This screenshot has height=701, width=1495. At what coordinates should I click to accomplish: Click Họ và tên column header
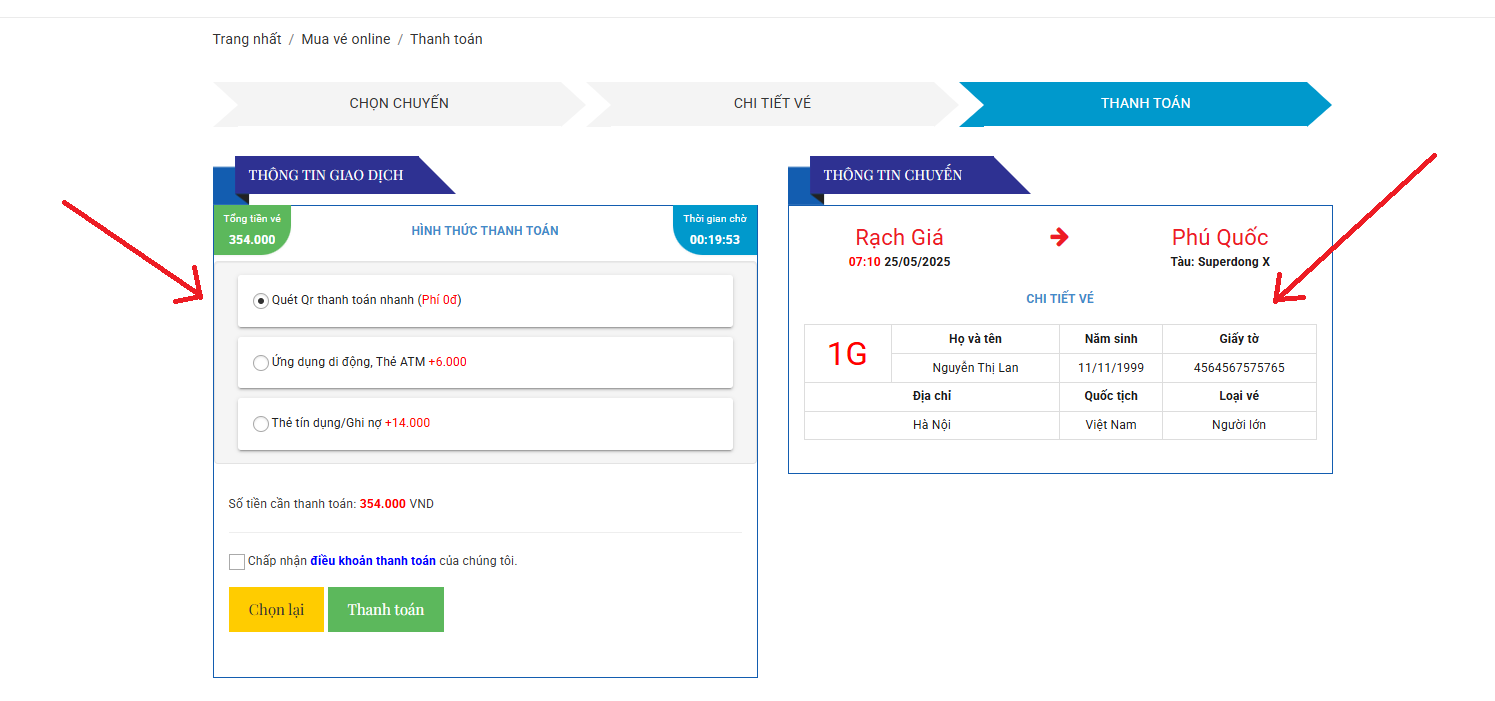pos(975,339)
